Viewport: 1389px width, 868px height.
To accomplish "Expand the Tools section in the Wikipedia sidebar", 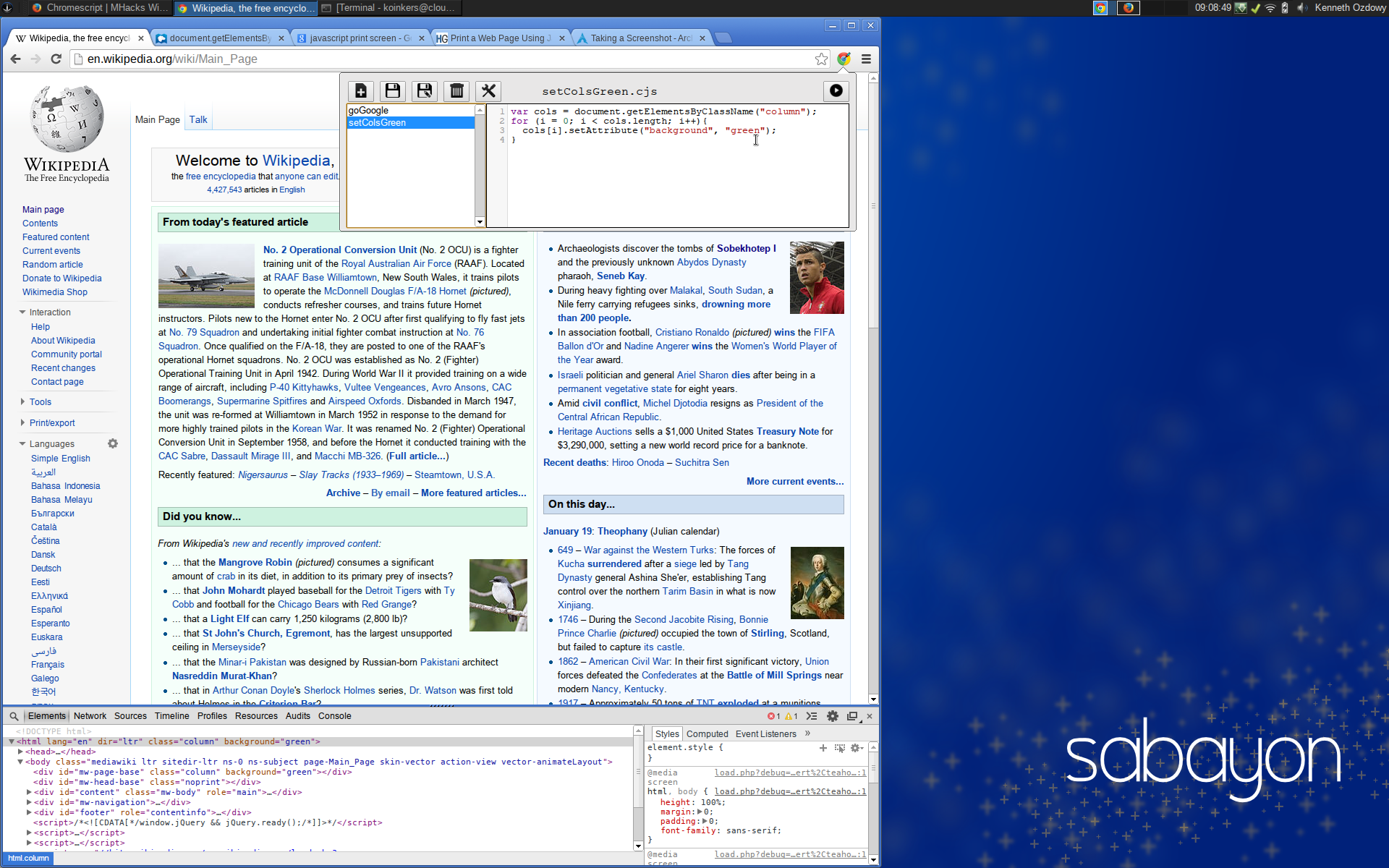I will 41,402.
